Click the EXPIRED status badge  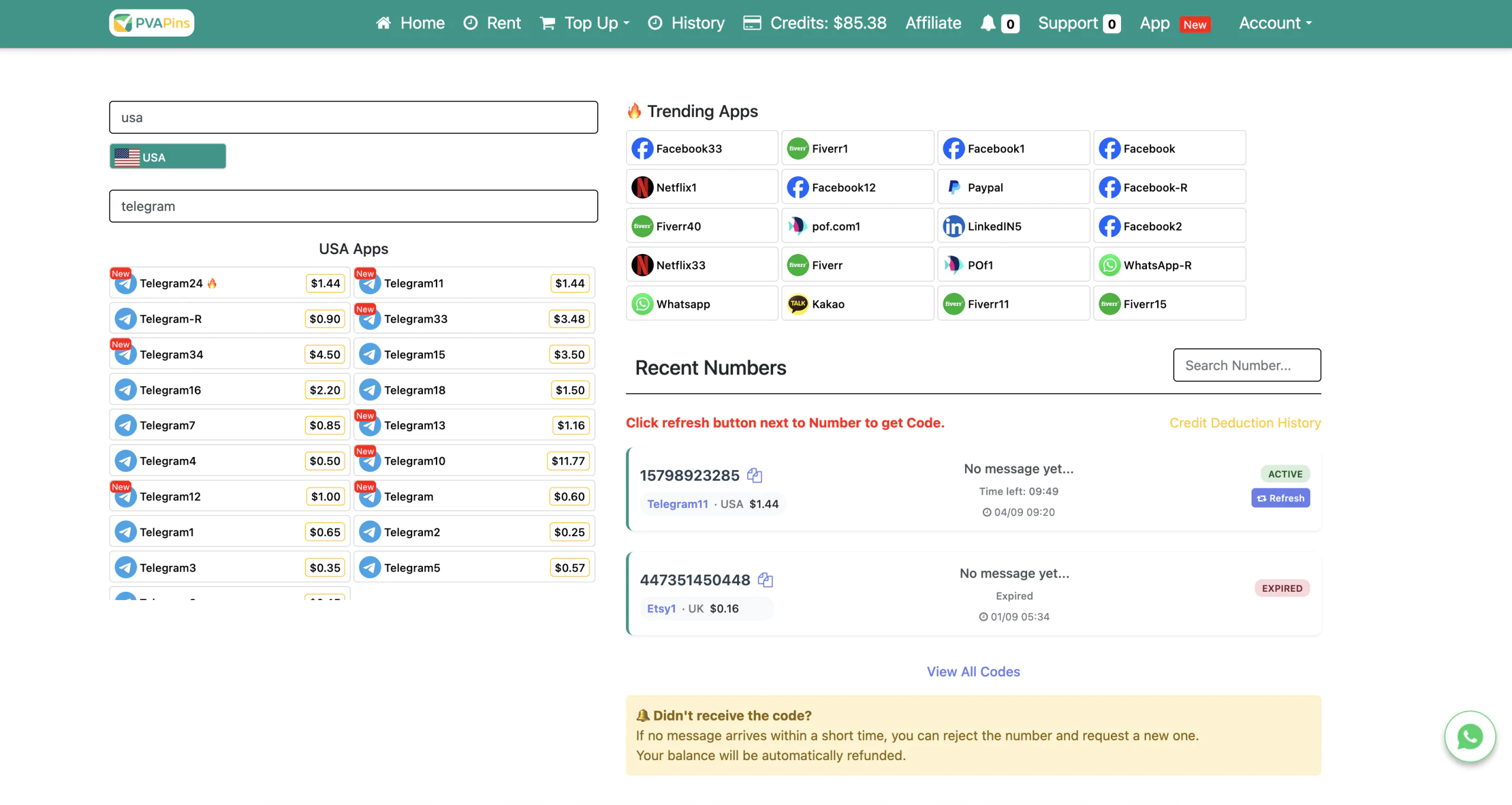pos(1282,588)
